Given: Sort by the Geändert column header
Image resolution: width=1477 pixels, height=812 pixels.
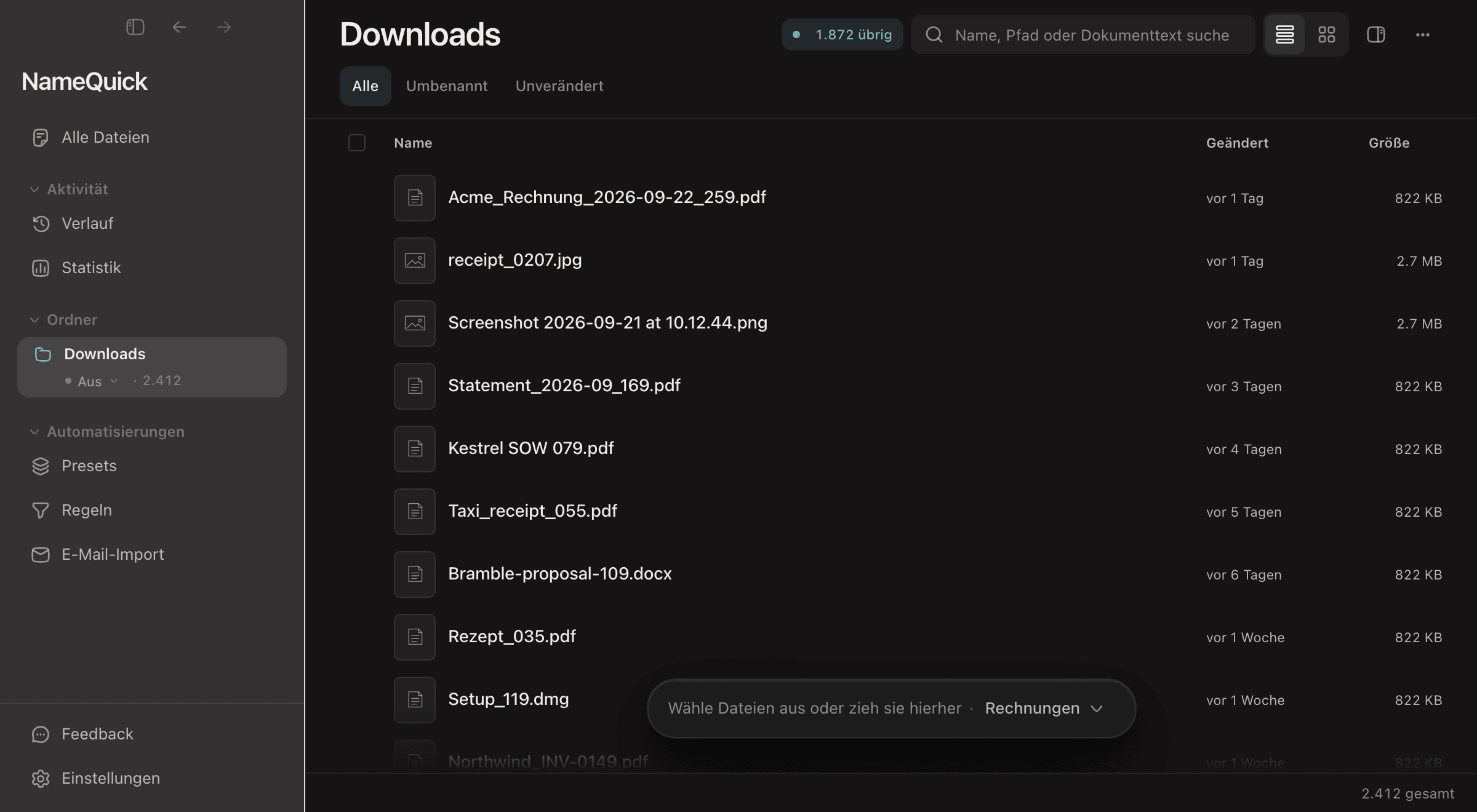Looking at the screenshot, I should pos(1237,143).
